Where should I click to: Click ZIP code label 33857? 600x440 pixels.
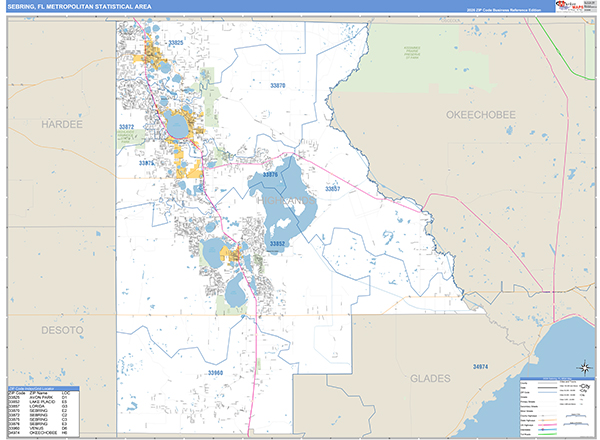click(x=333, y=189)
